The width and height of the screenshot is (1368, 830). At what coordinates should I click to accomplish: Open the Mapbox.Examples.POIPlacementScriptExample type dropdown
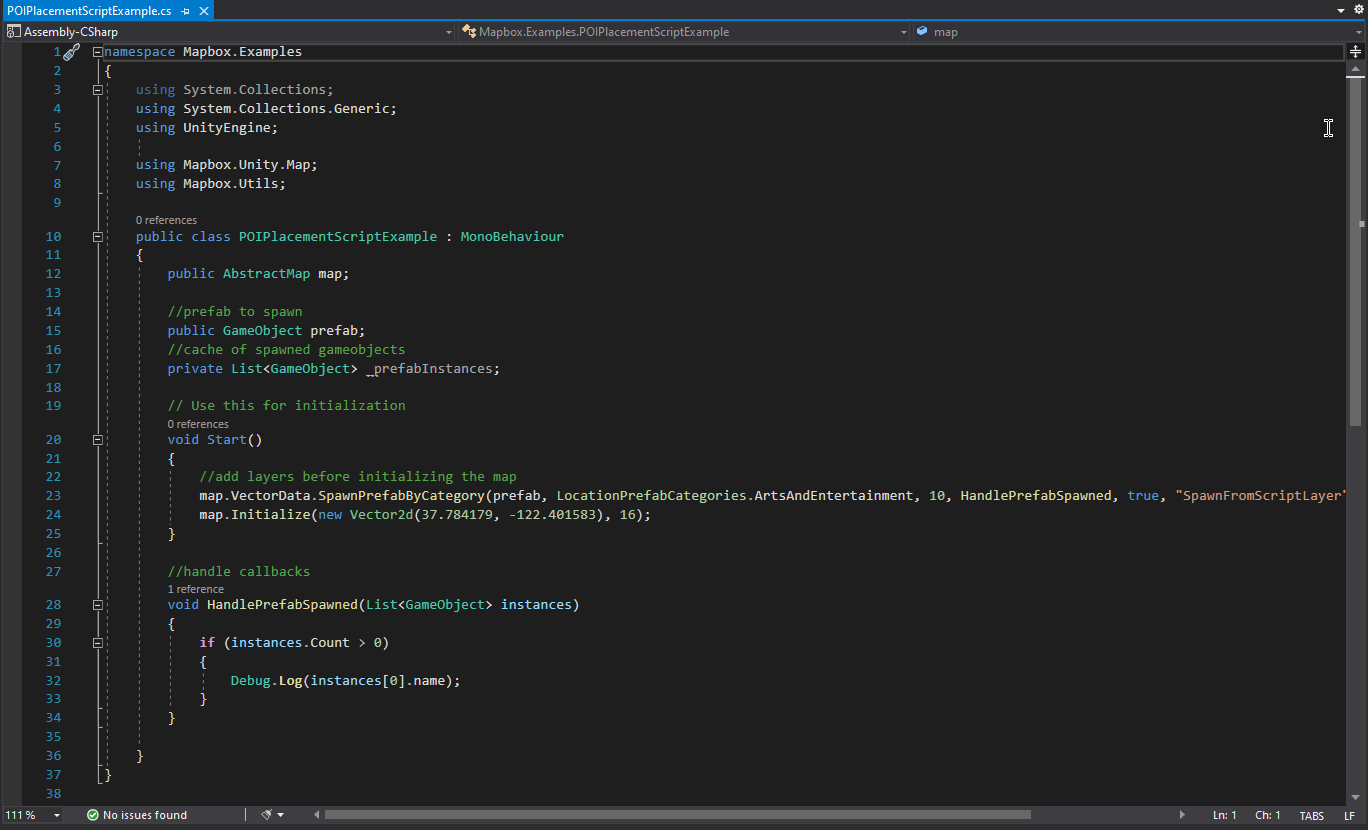[684, 32]
